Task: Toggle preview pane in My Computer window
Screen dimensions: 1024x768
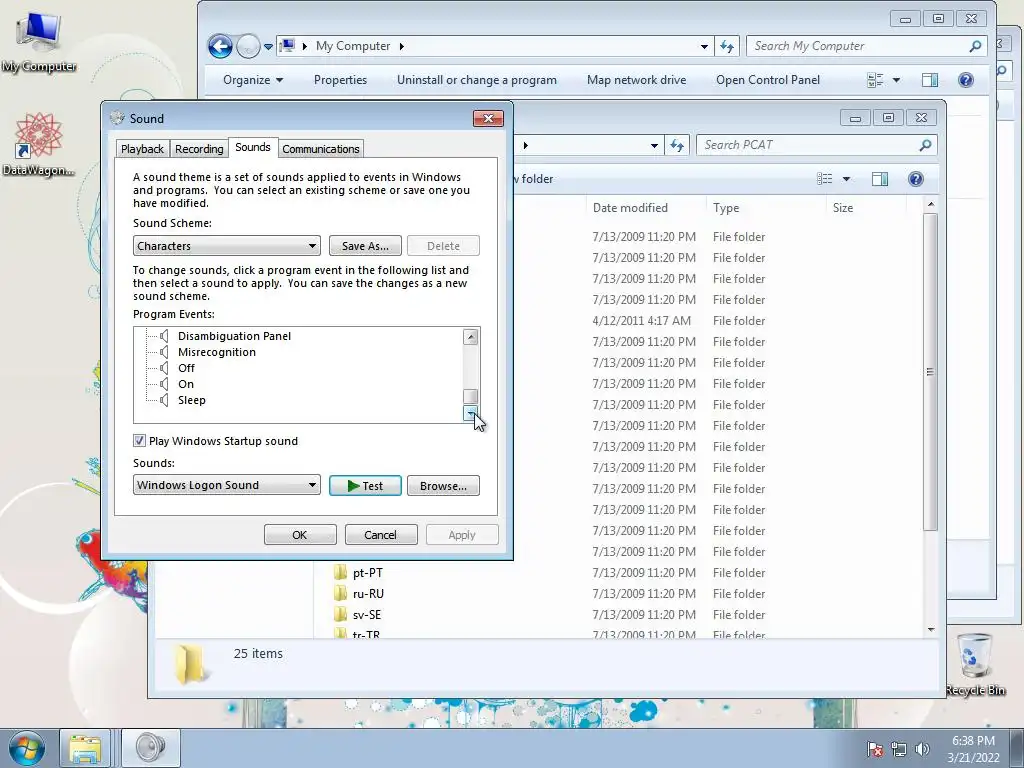Action: coord(930,80)
